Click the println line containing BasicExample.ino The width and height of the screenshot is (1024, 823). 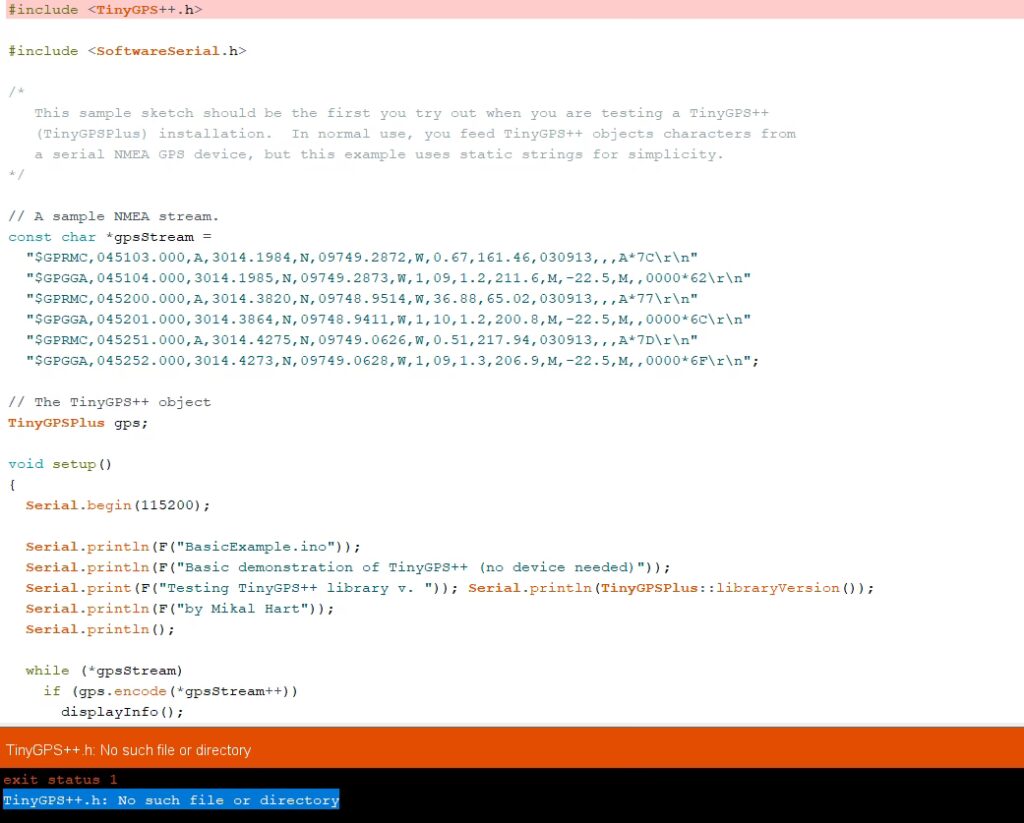(x=192, y=546)
